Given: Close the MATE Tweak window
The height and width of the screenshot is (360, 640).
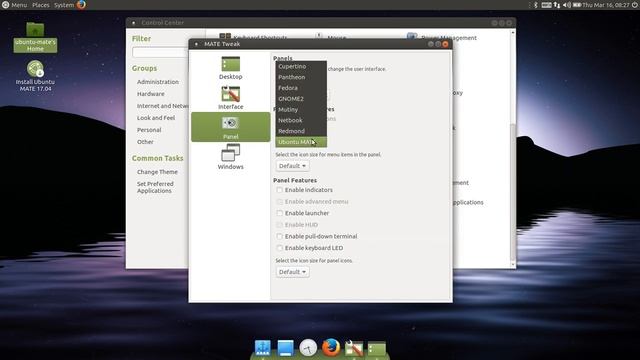Looking at the screenshot, I should click(445, 44).
